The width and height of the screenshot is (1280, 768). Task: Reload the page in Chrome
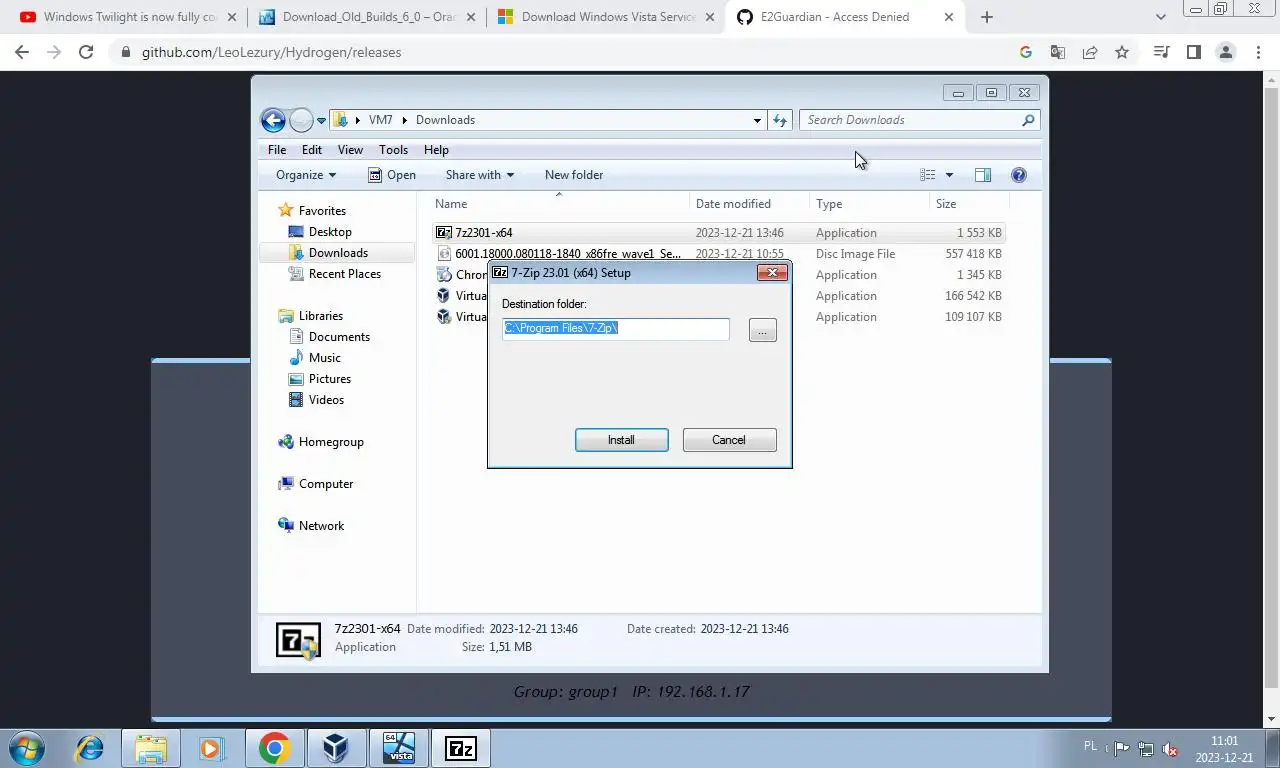[x=86, y=52]
